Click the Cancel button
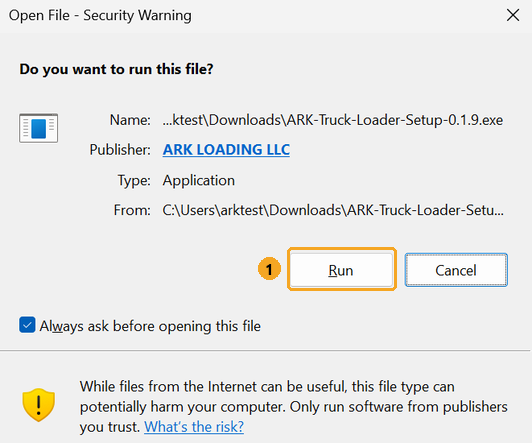Screen dimensions: 532x443 click(x=456, y=270)
